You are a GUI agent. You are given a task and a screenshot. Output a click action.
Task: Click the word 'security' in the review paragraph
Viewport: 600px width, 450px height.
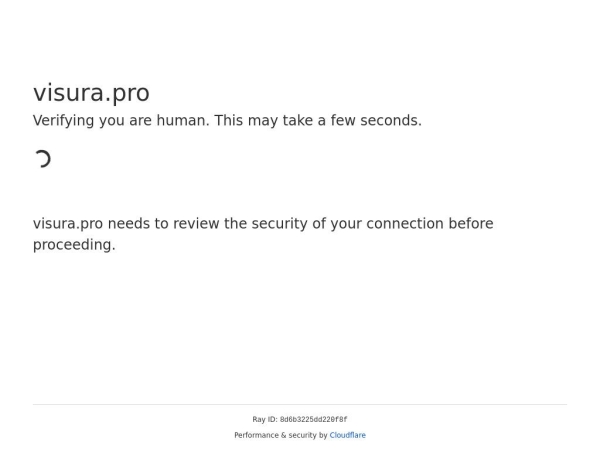(279, 223)
